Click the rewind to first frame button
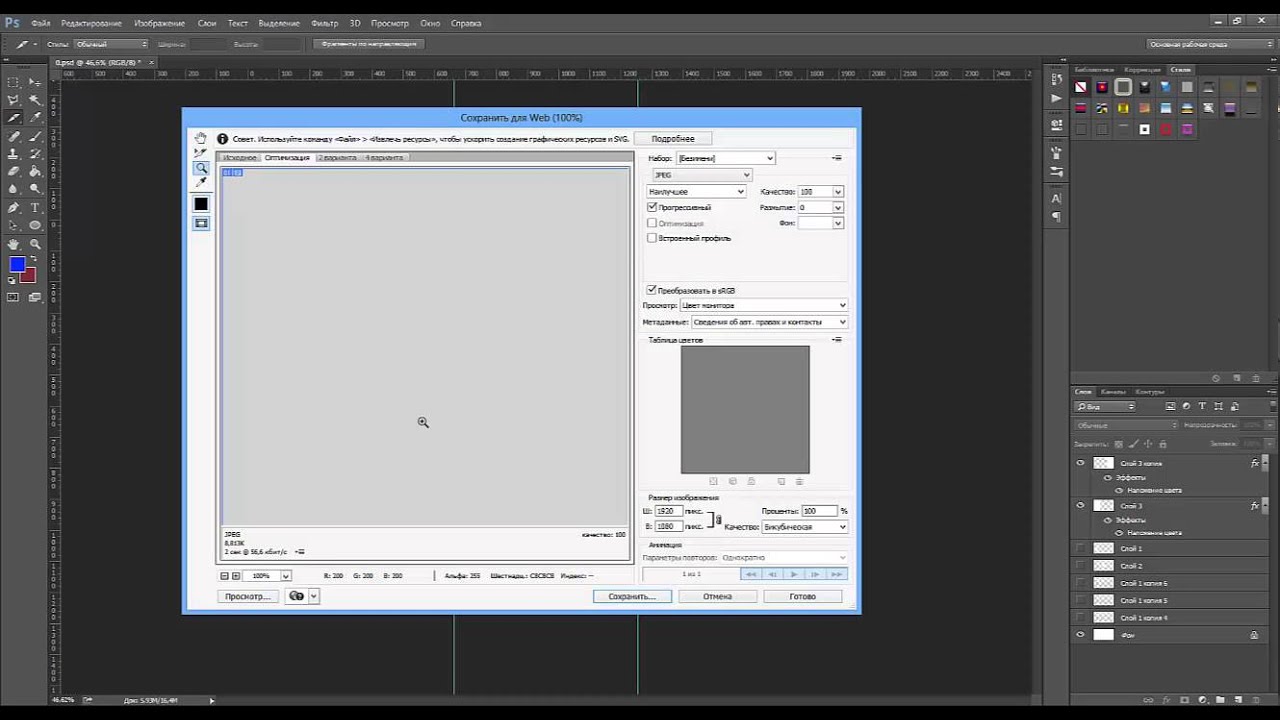 (750, 574)
